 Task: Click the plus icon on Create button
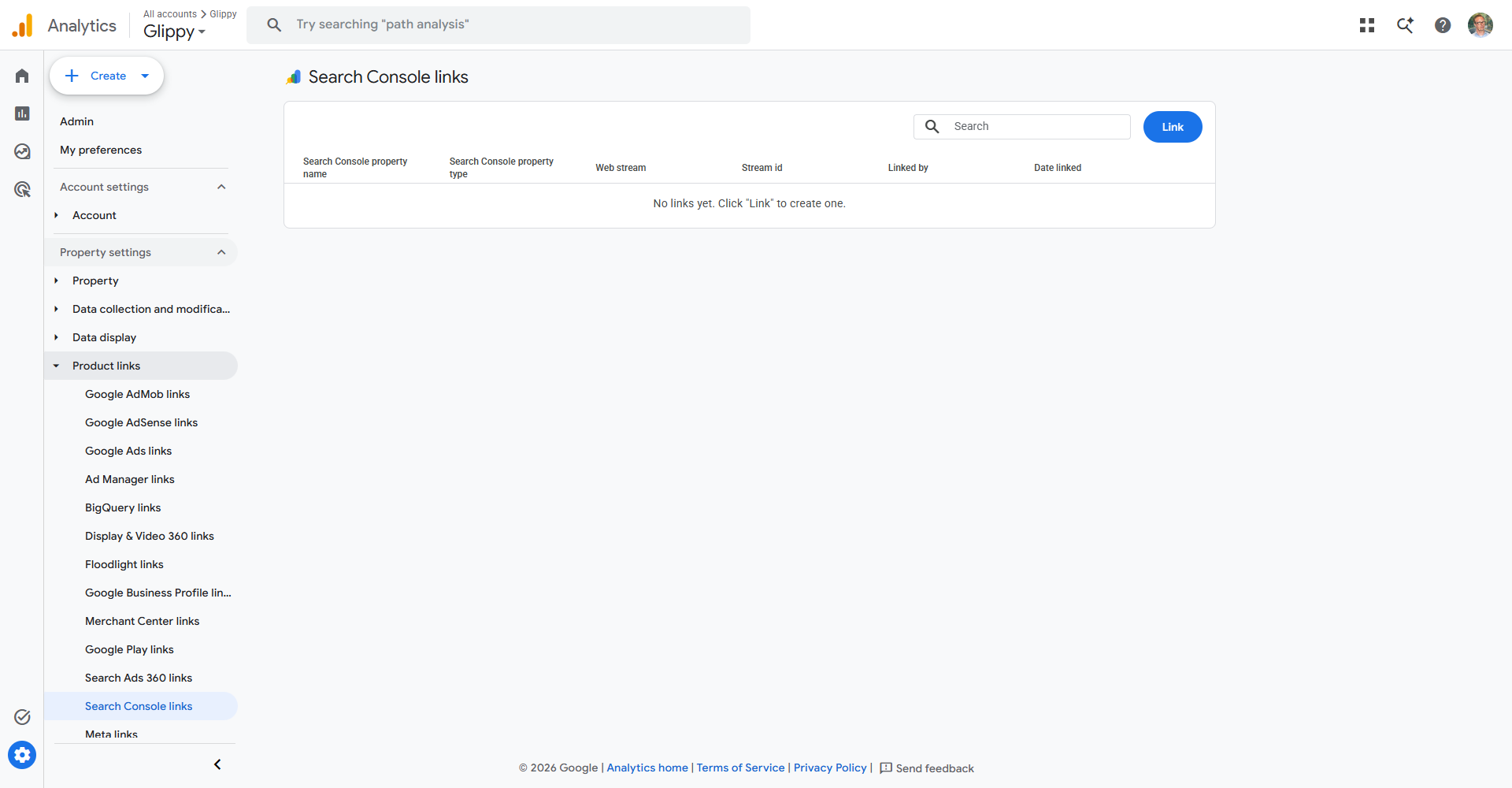[x=72, y=76]
